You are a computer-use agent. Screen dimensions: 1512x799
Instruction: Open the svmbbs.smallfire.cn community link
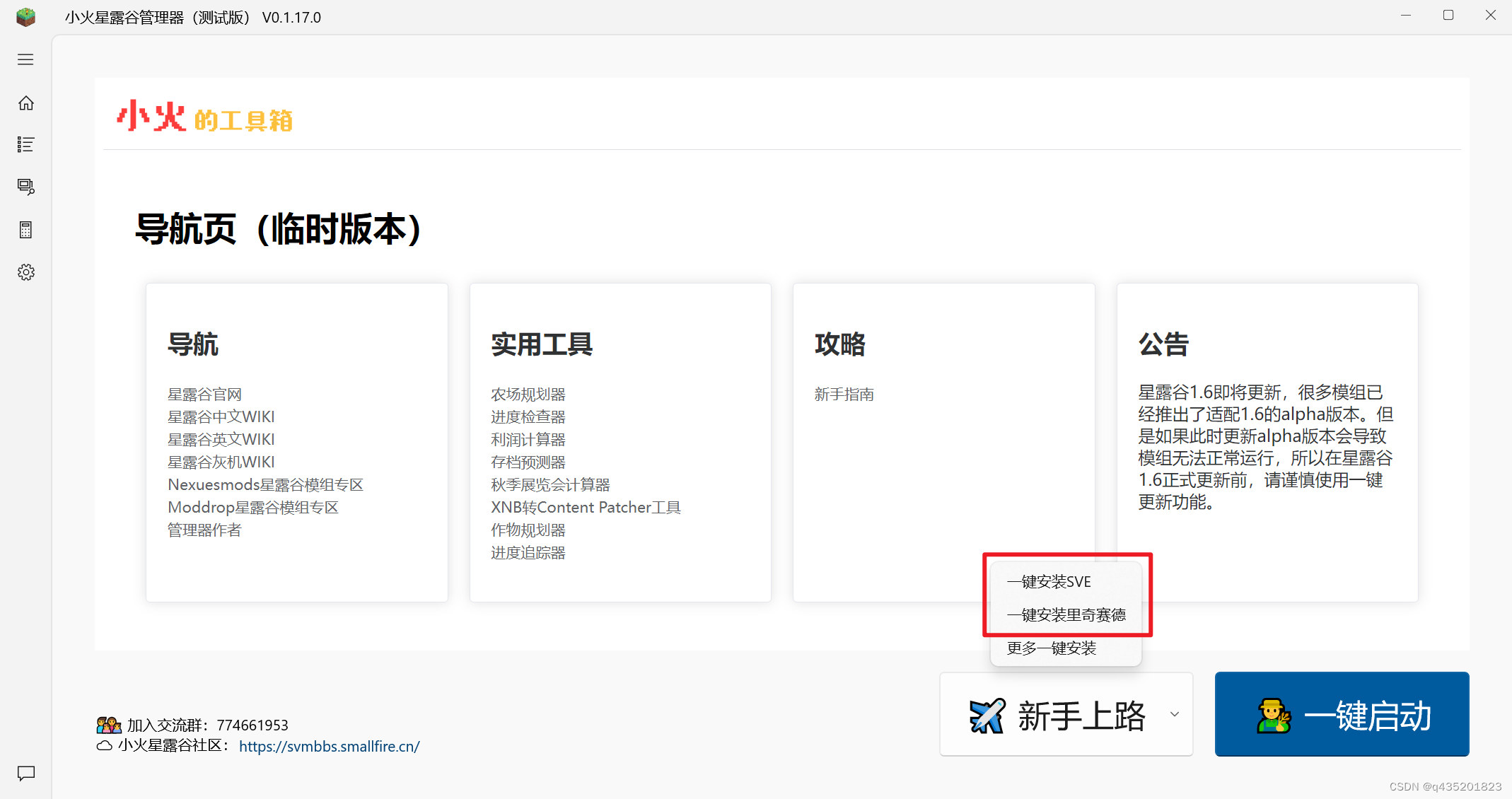(x=329, y=747)
